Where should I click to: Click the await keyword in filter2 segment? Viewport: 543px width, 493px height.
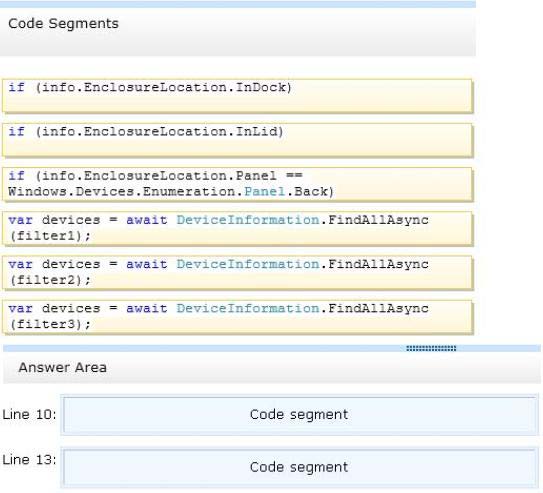pyautogui.click(x=147, y=264)
